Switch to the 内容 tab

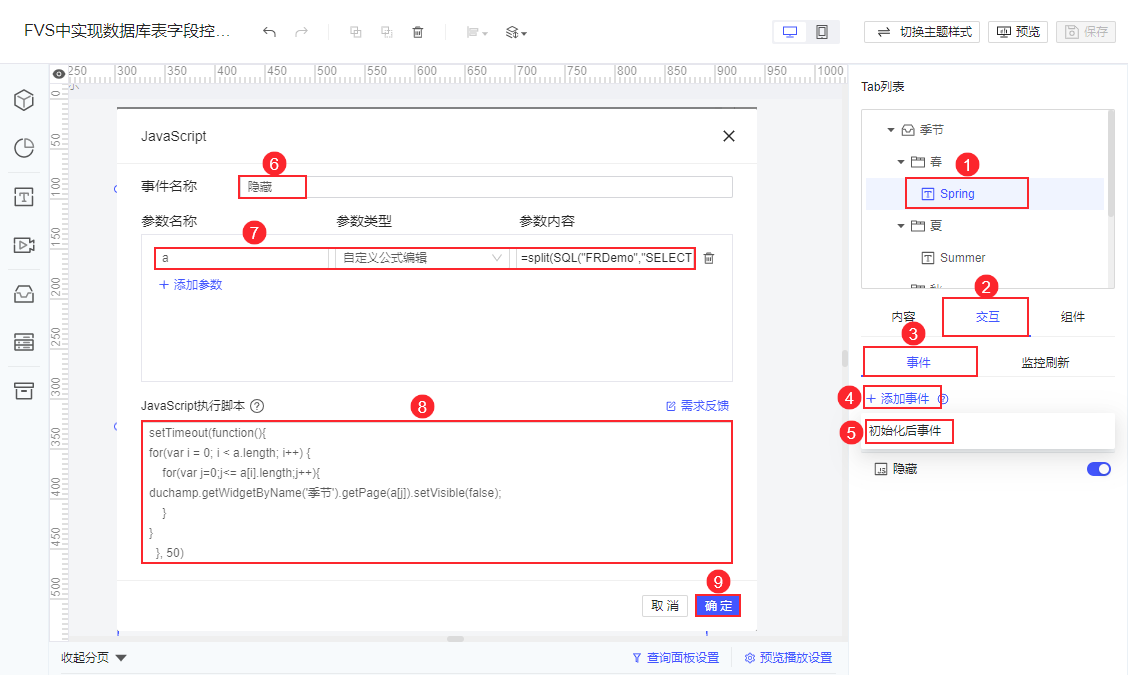pyautogui.click(x=904, y=317)
